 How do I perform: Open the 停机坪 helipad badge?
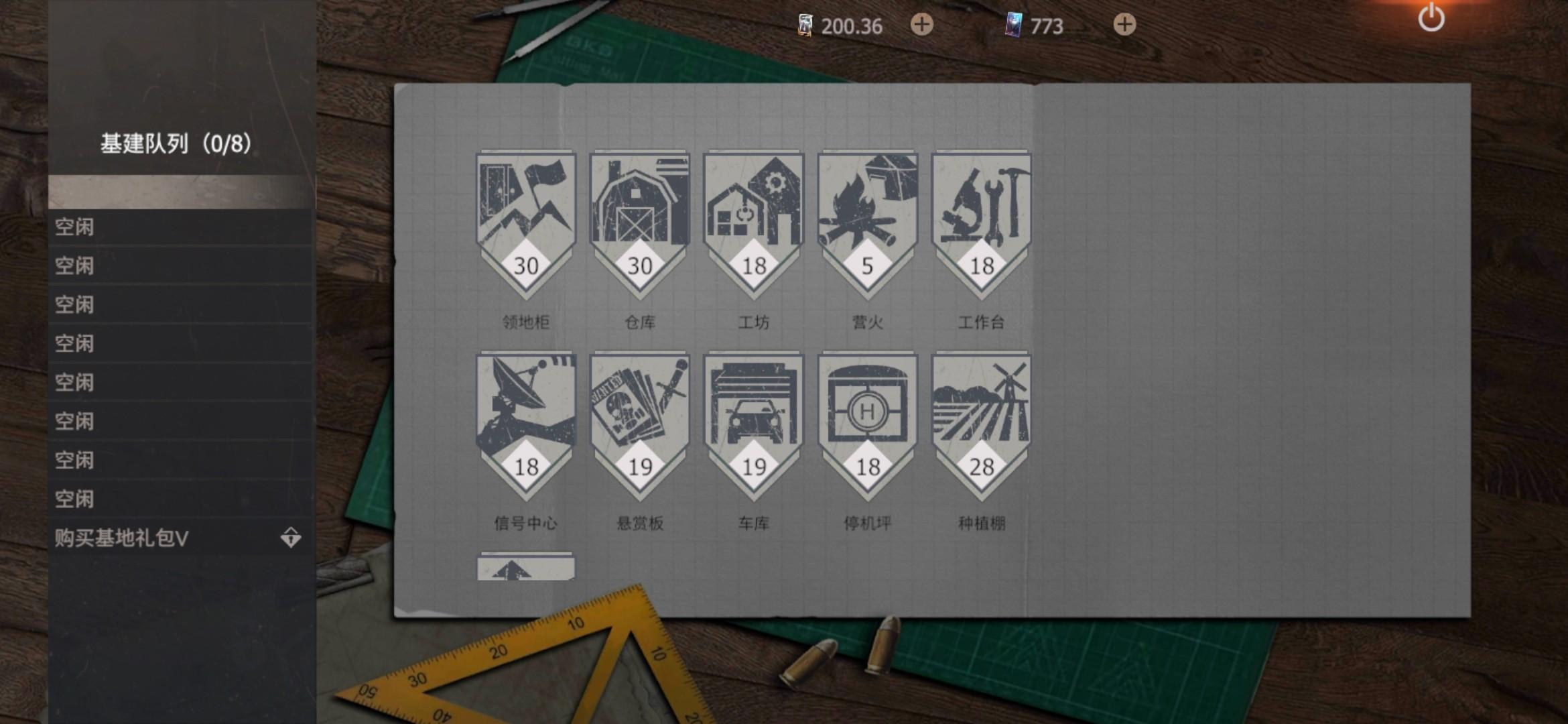[x=868, y=426]
